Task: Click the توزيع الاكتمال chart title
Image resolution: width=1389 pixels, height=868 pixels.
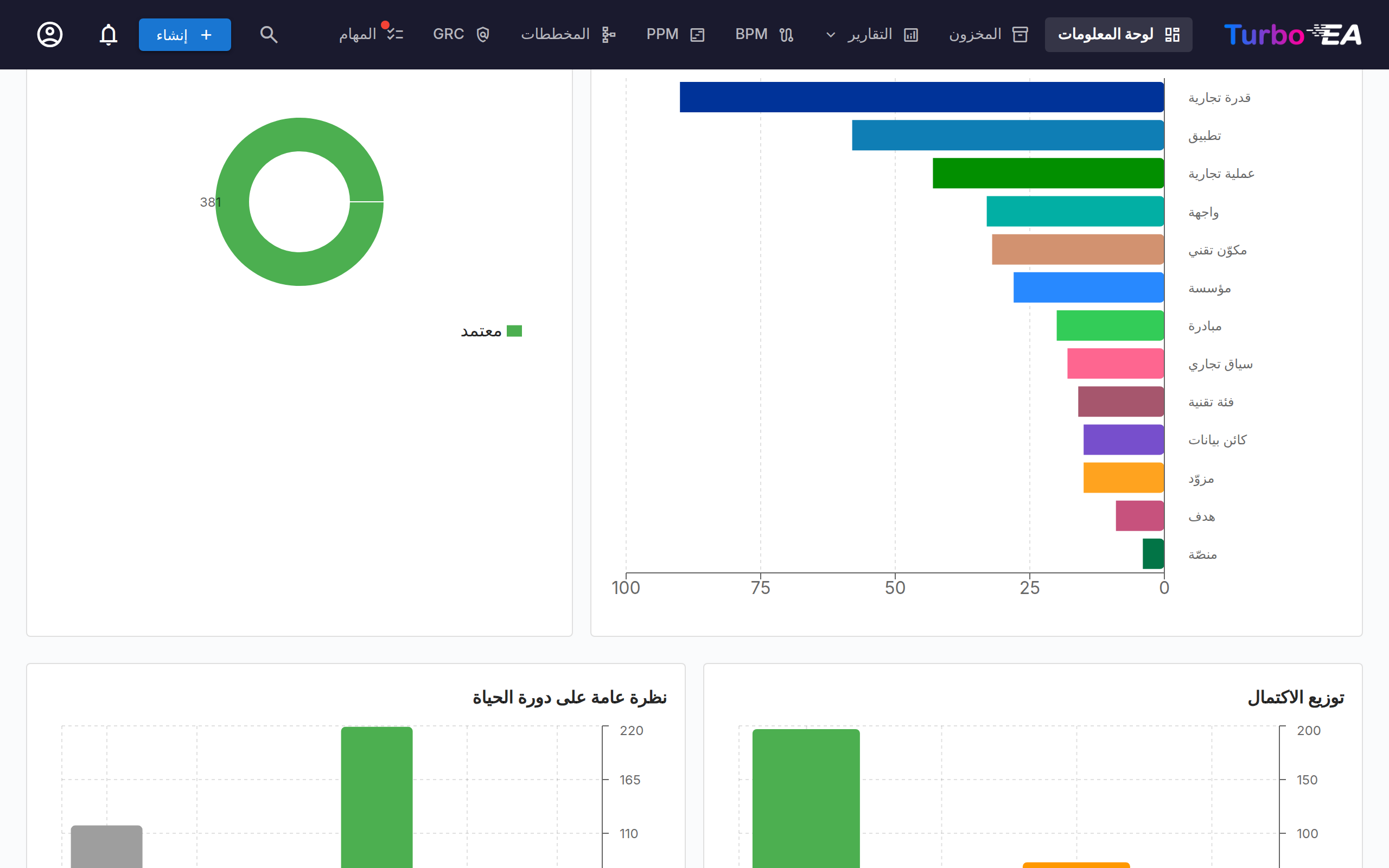Action: pos(1296,698)
